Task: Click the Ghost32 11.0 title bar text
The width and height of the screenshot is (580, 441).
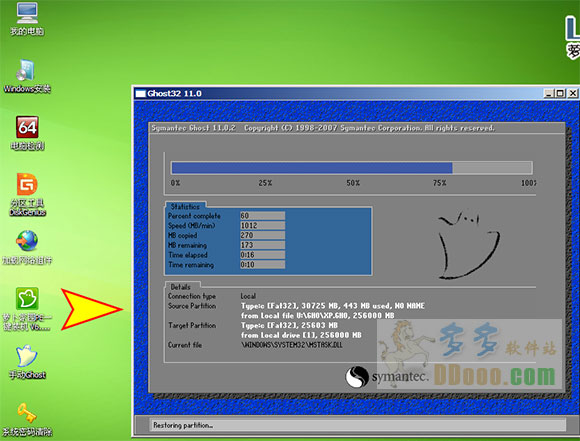Action: pyautogui.click(x=174, y=94)
